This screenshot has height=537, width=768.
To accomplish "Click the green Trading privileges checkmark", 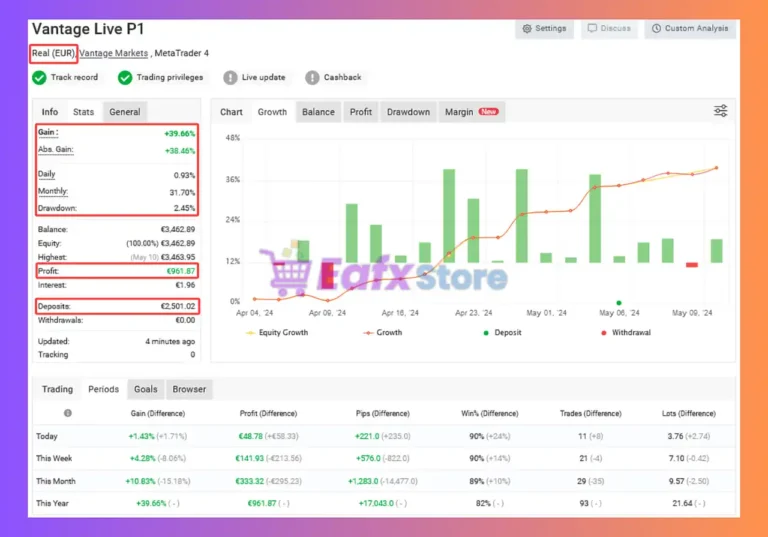I will (125, 77).
